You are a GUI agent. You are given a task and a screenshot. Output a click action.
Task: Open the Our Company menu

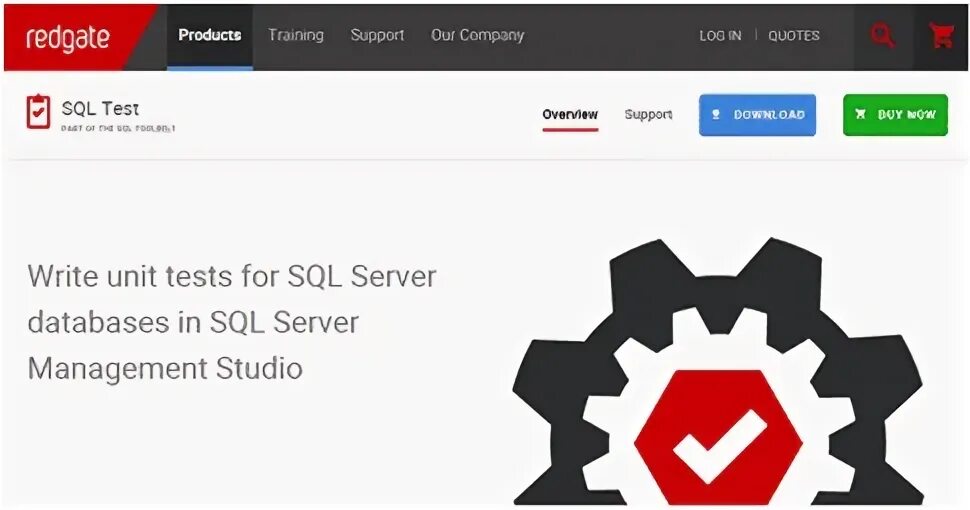(x=478, y=35)
